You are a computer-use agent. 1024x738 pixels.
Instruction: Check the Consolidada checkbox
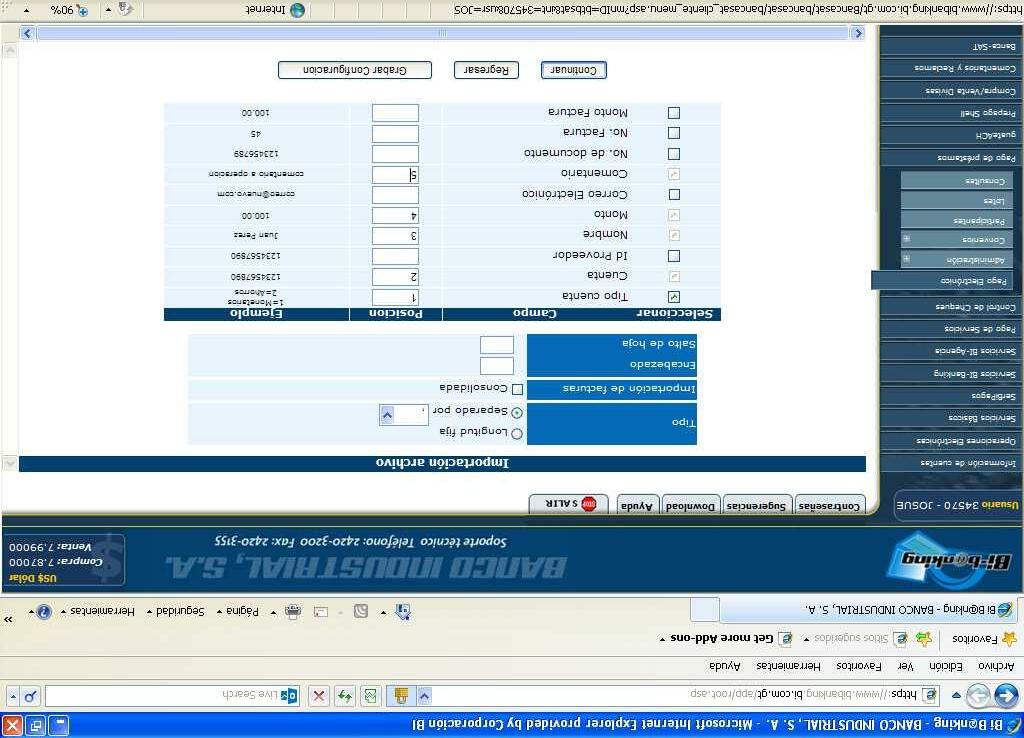click(518, 389)
